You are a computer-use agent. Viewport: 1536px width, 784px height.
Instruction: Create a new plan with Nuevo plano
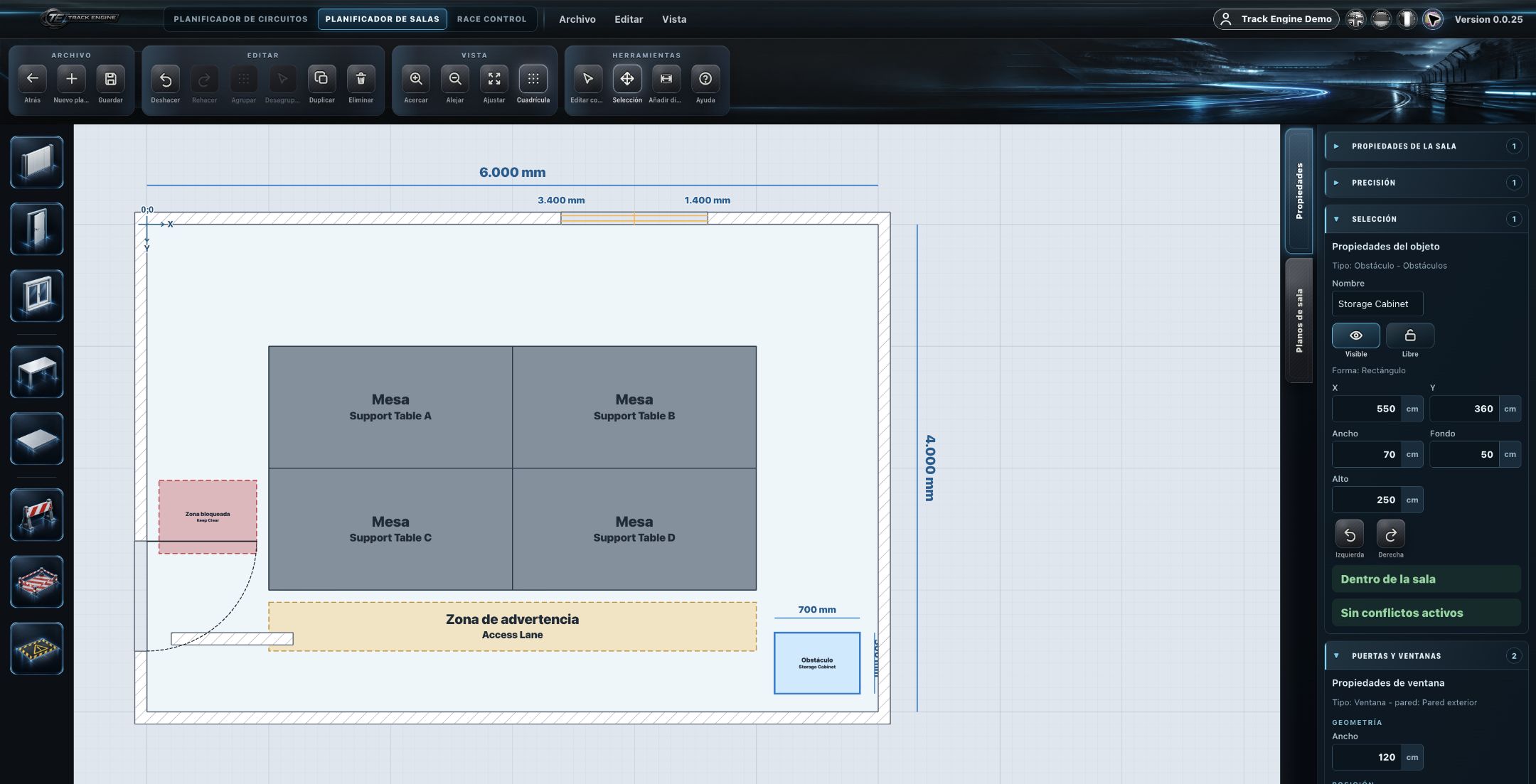71,79
